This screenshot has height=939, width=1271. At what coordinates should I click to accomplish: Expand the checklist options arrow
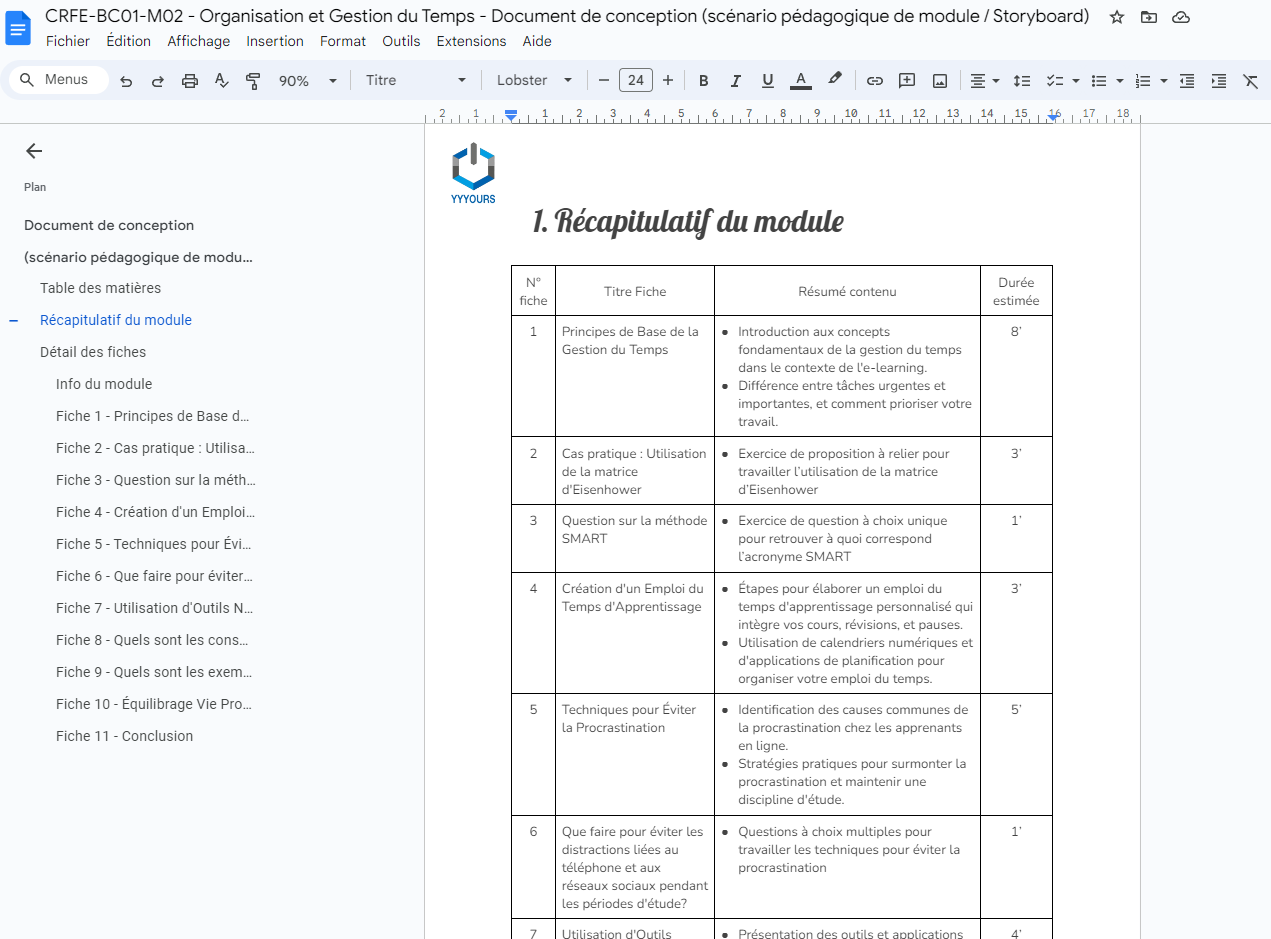[1076, 81]
